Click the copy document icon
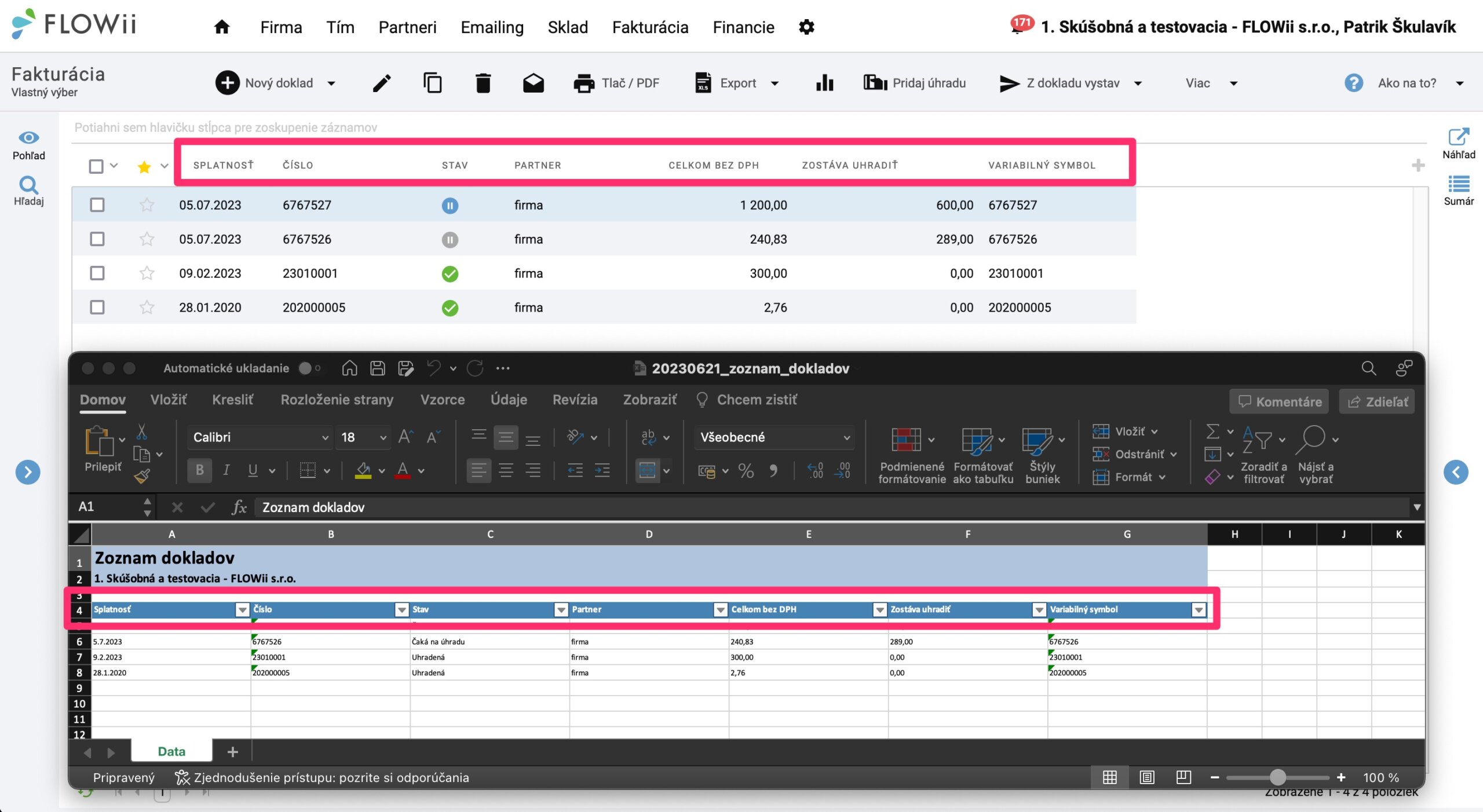This screenshot has width=1483, height=812. (x=433, y=83)
